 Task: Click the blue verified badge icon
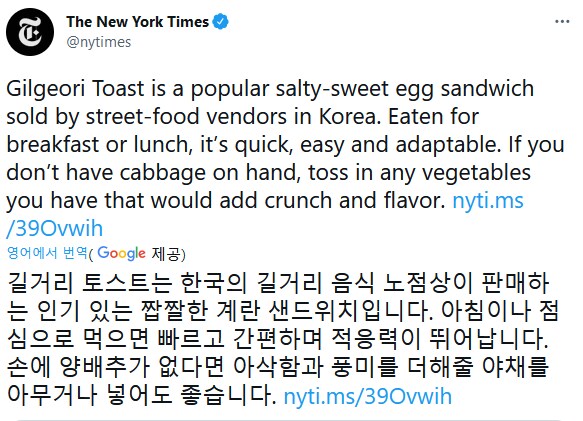coord(220,22)
